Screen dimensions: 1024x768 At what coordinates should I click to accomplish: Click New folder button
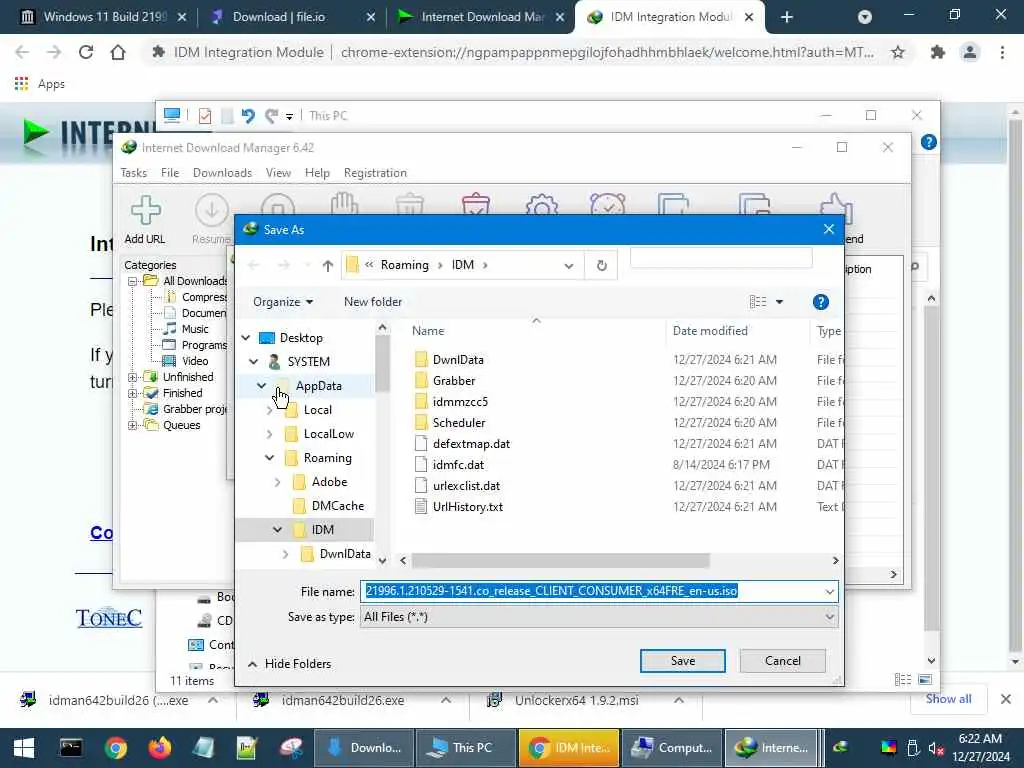tap(373, 302)
